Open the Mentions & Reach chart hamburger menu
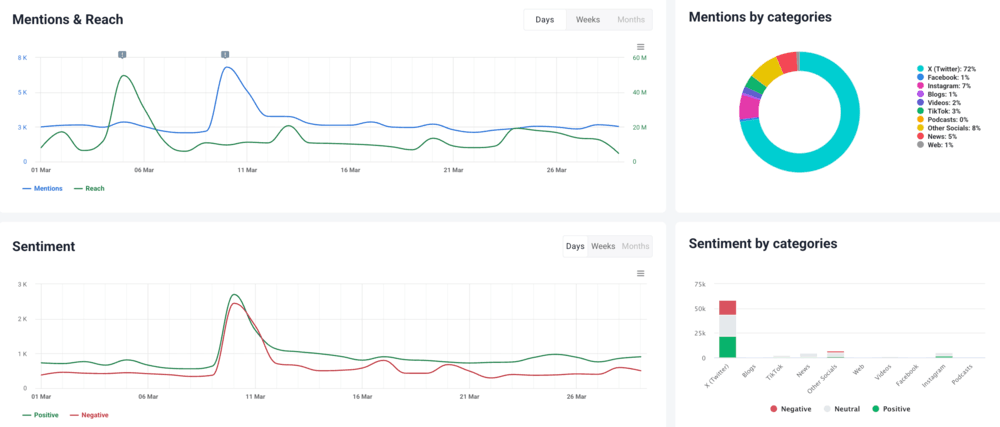 click(641, 47)
